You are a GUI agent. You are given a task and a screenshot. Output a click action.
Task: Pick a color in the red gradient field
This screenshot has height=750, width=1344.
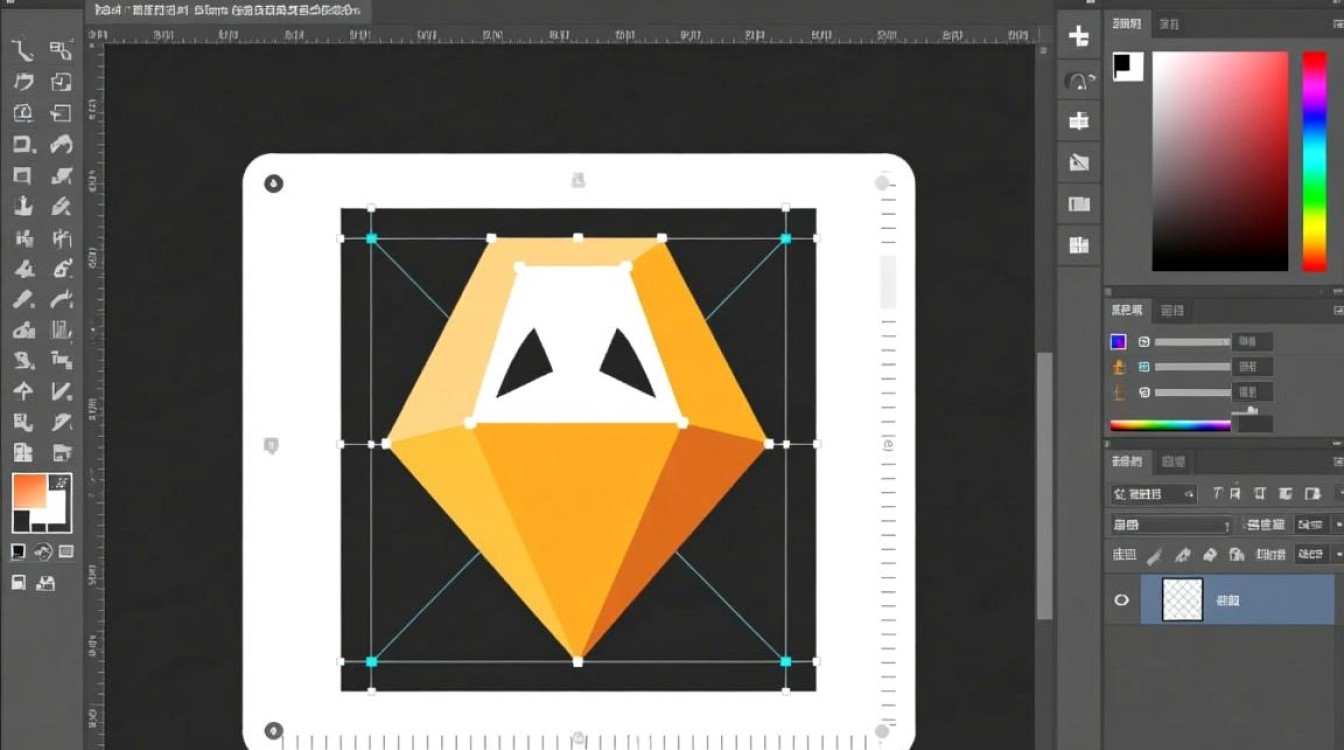click(x=1220, y=161)
